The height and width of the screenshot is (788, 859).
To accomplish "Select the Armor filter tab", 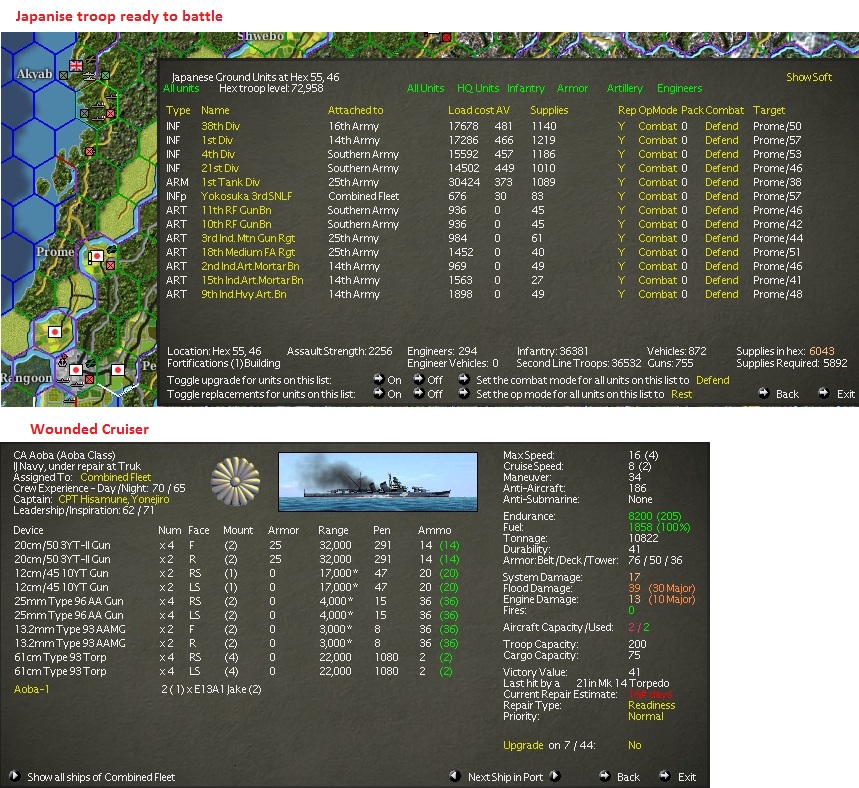I will coord(572,88).
